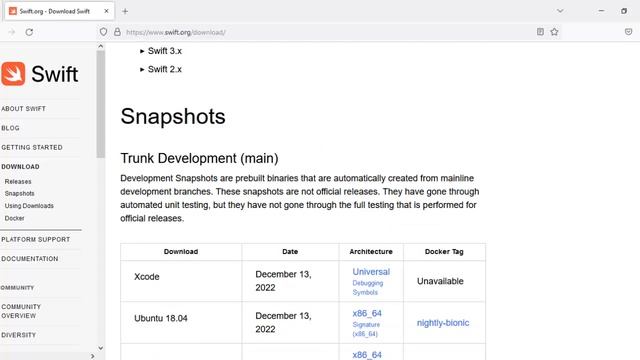
Task: Download Ubuntu 18.04 x86_64 snapshot
Action: 367,313
